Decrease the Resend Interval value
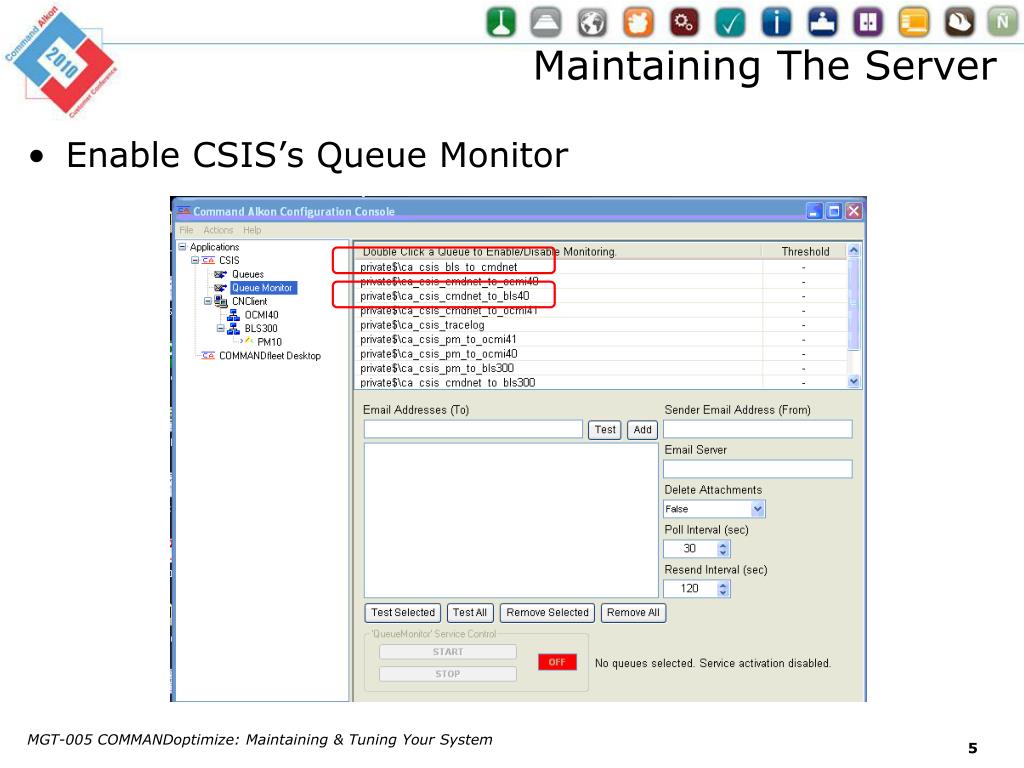 coord(723,592)
